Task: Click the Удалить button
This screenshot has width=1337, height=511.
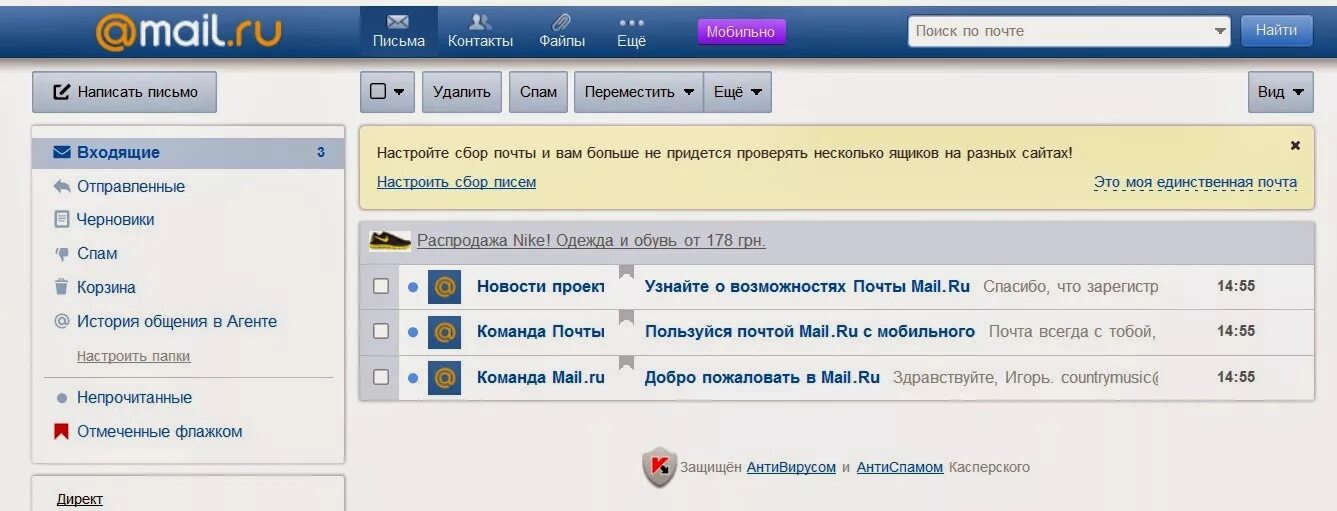Action: [462, 92]
